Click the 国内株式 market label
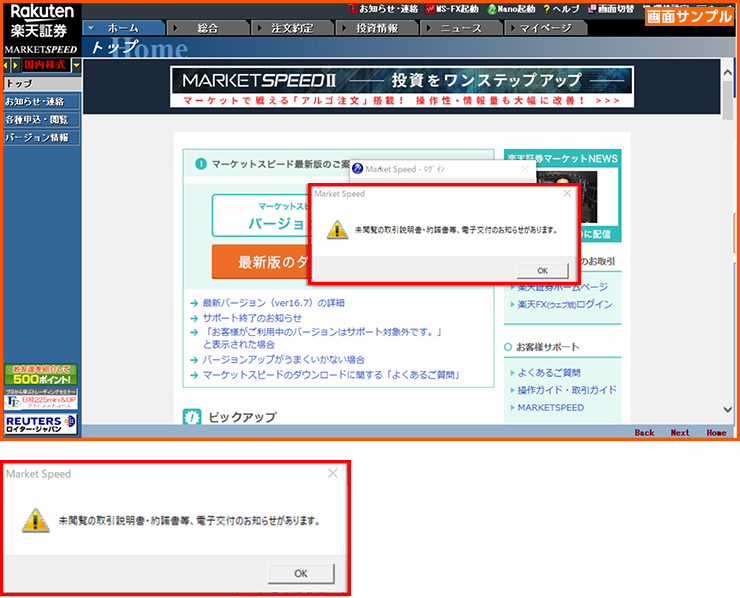The width and height of the screenshot is (740, 598). coord(45,65)
